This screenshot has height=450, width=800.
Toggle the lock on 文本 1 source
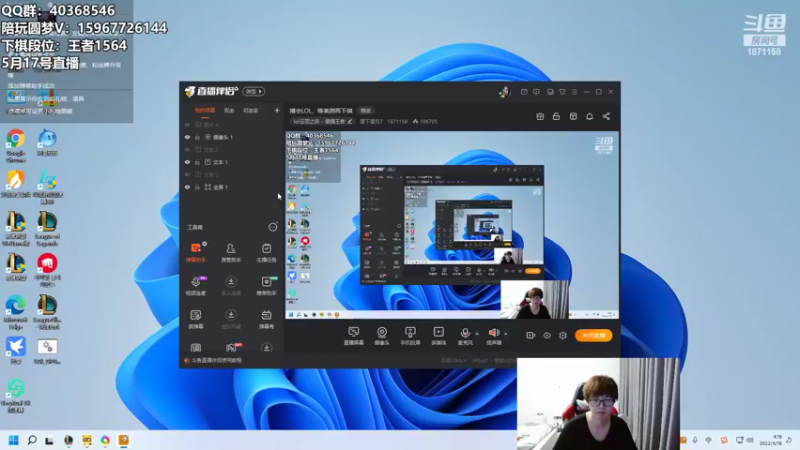[197, 162]
